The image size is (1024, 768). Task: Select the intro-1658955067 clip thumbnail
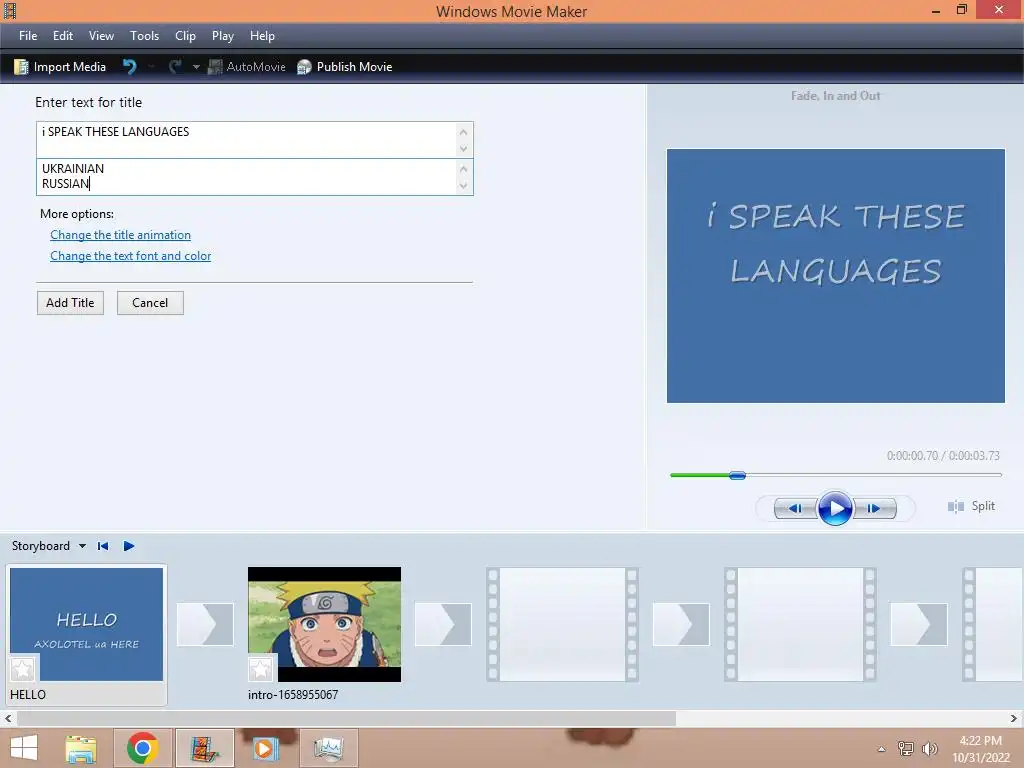325,624
